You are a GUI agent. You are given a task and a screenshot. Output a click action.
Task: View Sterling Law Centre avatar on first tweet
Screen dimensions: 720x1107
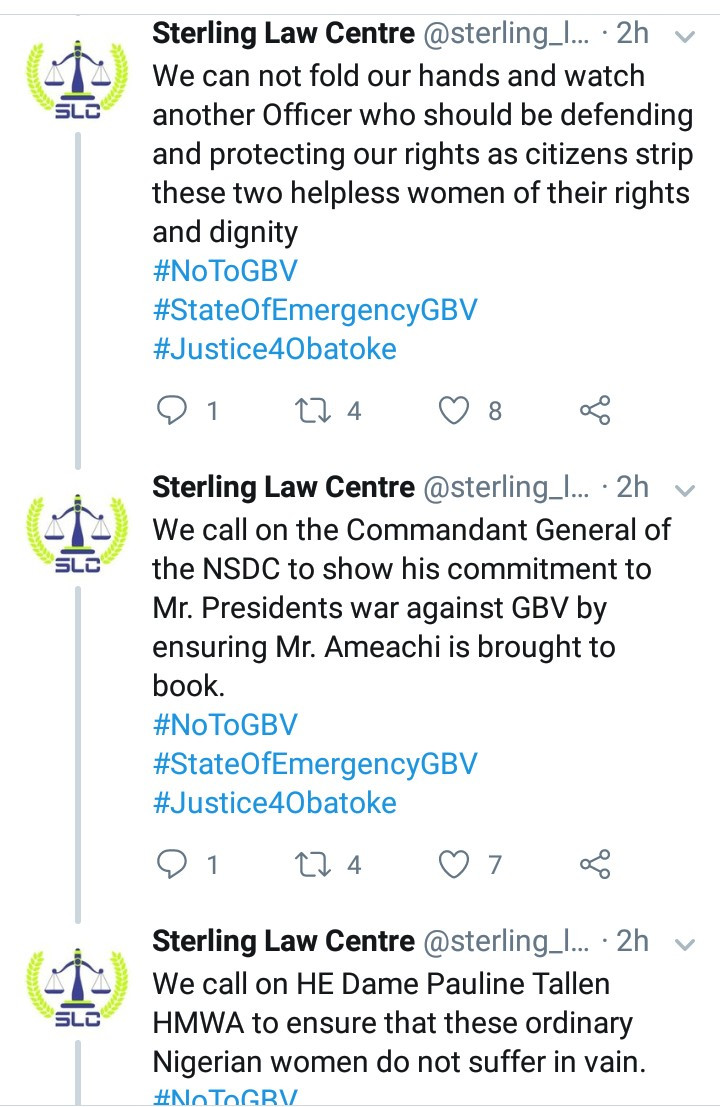[x=78, y=80]
